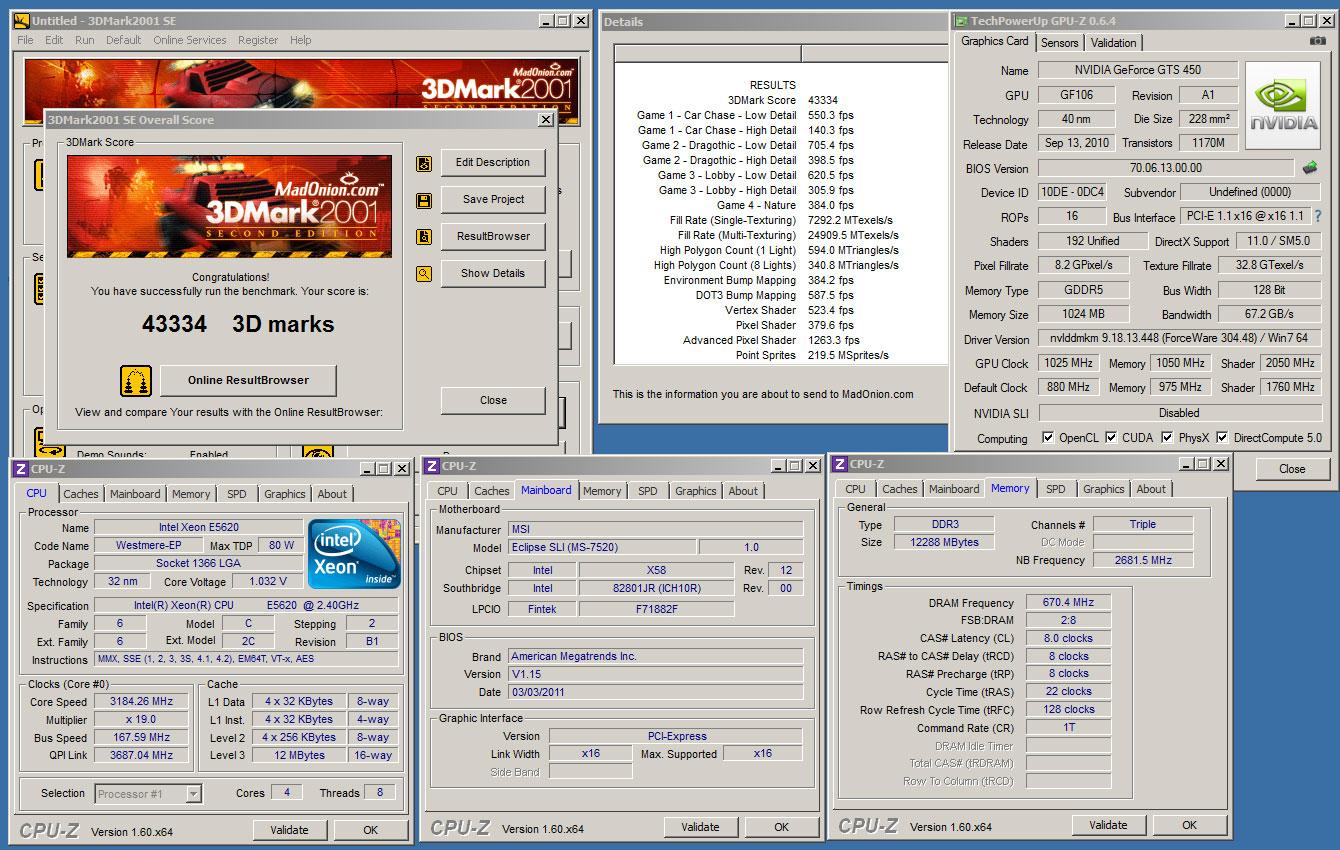
Task: Click the 3DMark2001 title bar icon
Action: click(22, 21)
